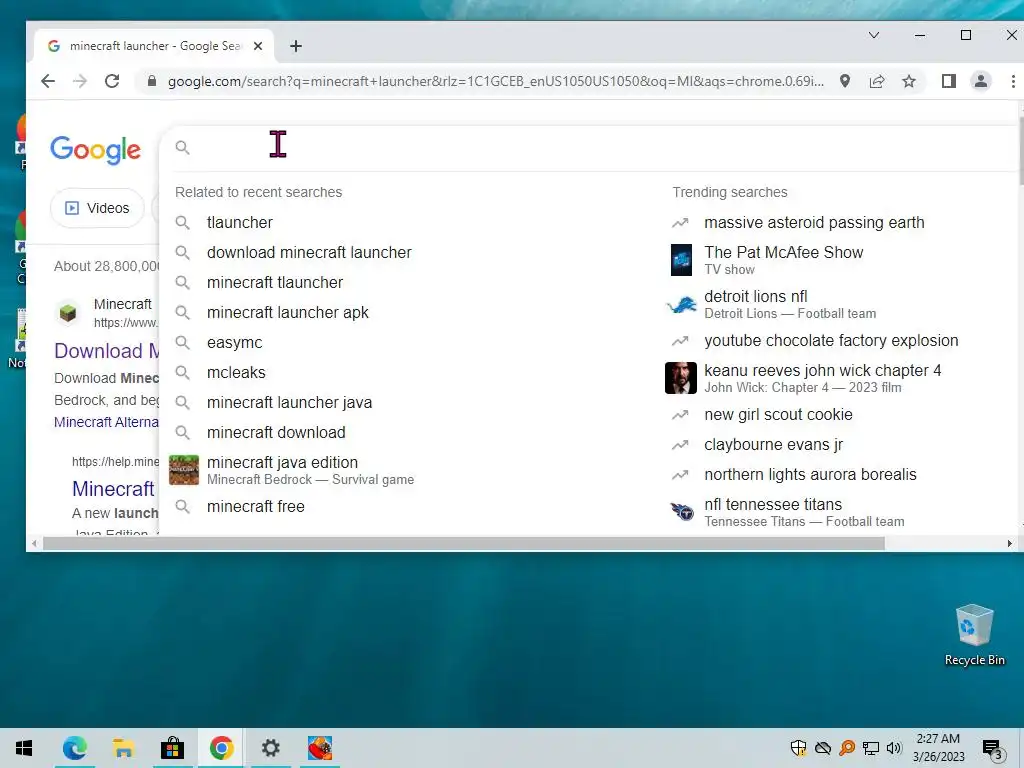Click the volume speaker tray icon

pyautogui.click(x=894, y=748)
